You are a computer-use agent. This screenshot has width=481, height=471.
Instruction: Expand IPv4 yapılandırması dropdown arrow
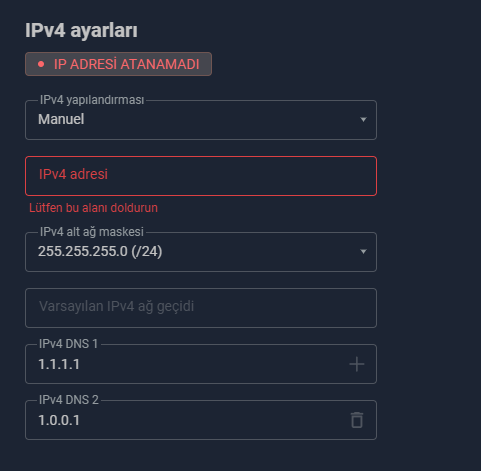pos(363,119)
